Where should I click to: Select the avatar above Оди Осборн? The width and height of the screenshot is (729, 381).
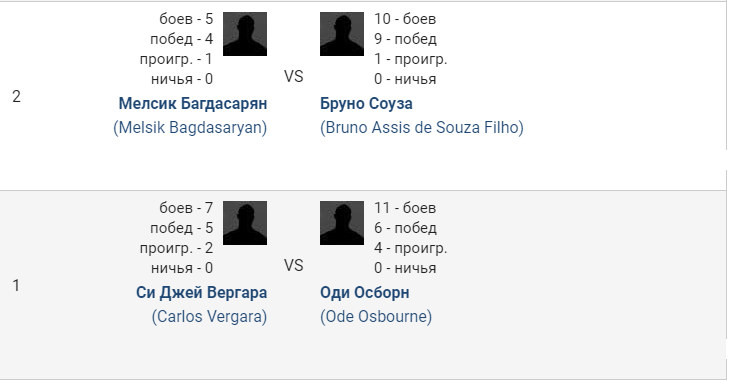[342, 223]
